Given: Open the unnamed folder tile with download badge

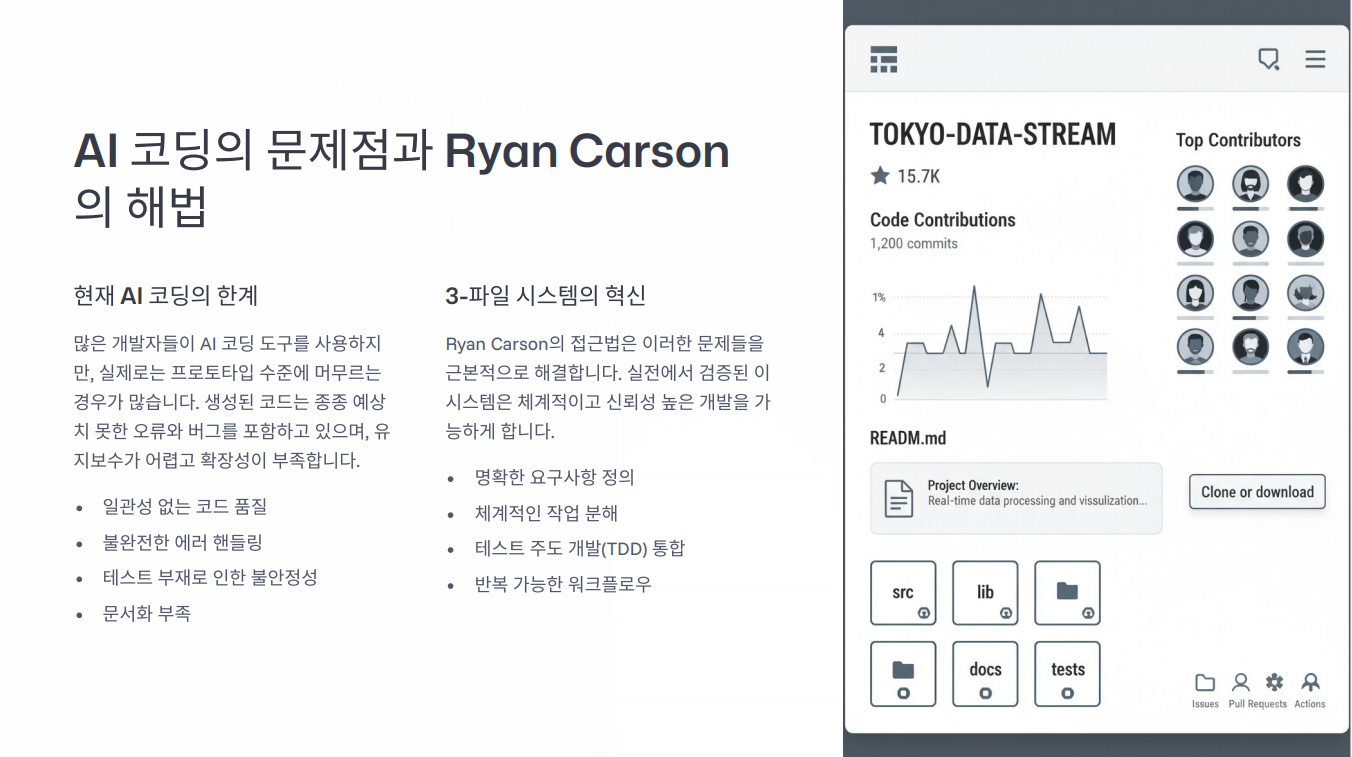Looking at the screenshot, I should click(x=1067, y=593).
